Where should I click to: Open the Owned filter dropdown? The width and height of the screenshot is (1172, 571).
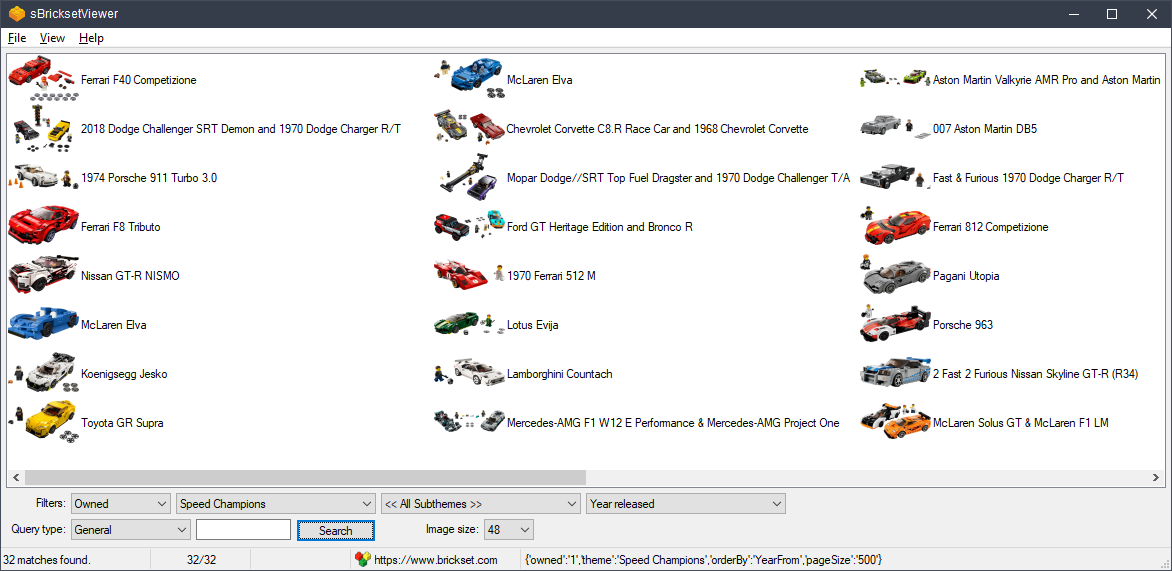pos(121,503)
